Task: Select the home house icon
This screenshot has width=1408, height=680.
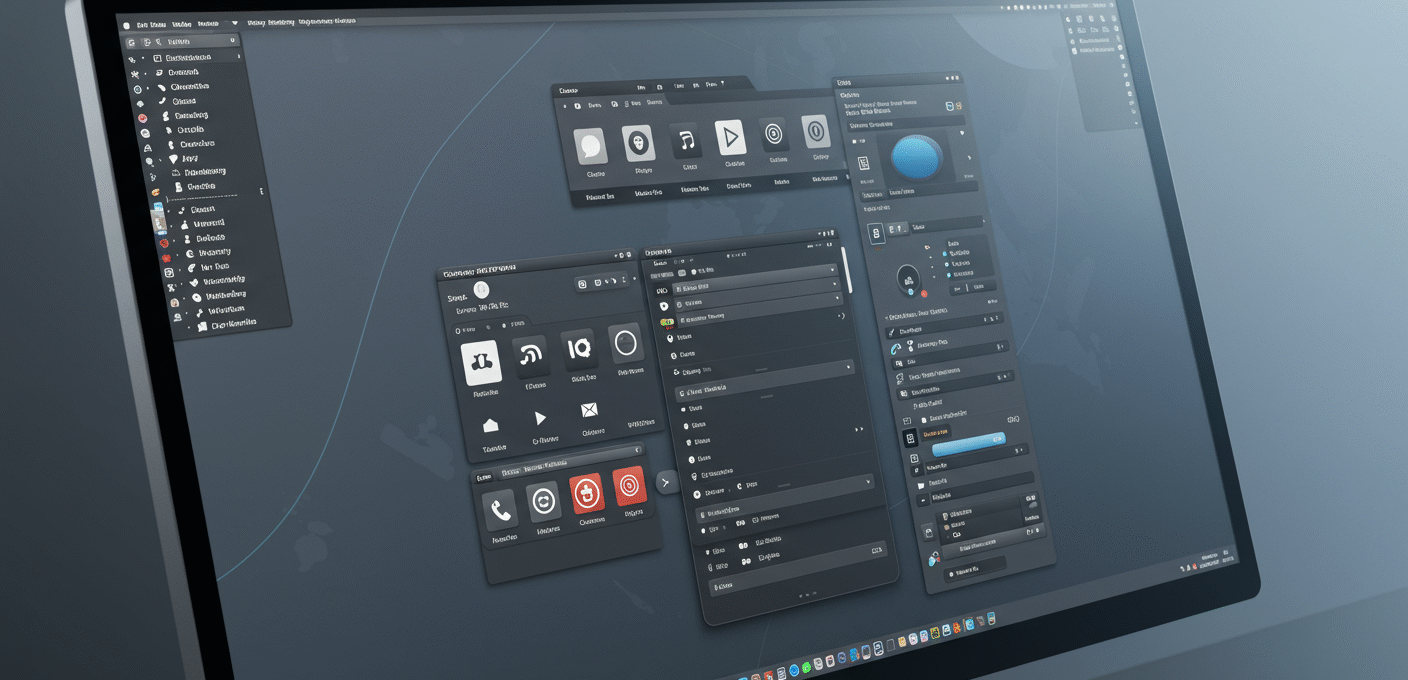Action: pos(490,424)
